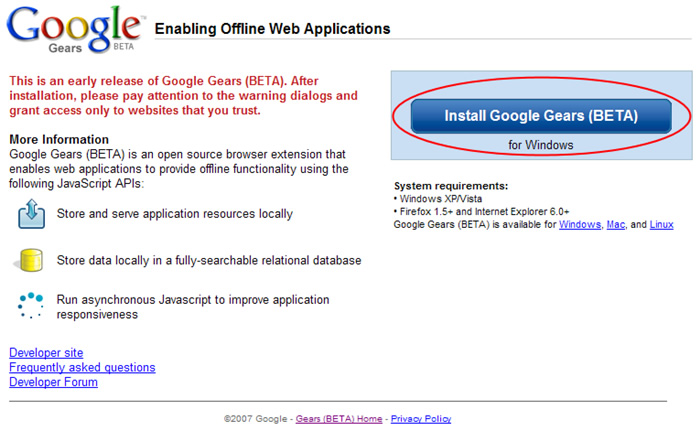Screen dimensions: 700x430
Task: Visit the Developer Forum link
Action: click(x=53, y=382)
